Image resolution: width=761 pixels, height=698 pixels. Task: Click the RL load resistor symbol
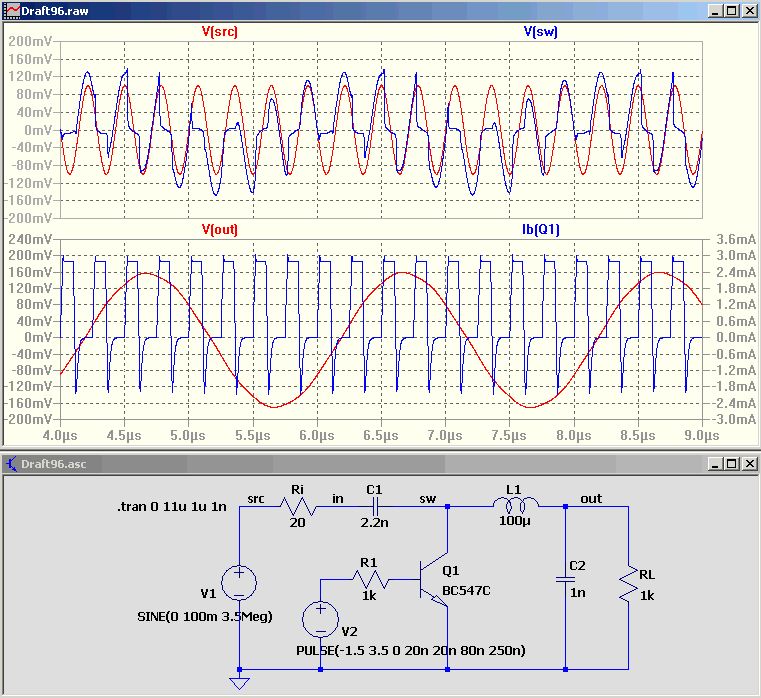point(628,583)
